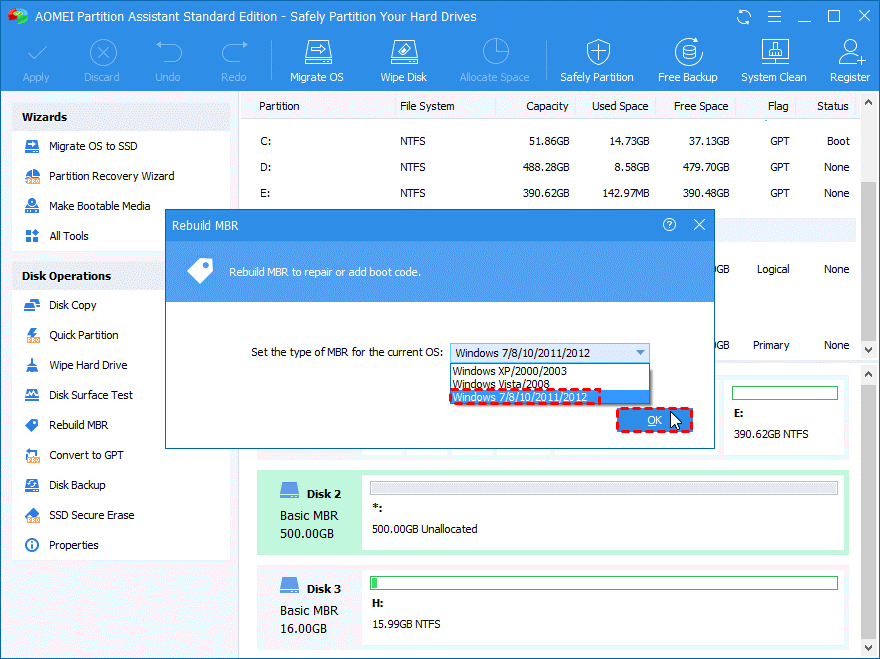Image resolution: width=880 pixels, height=659 pixels.
Task: Select Disk 3 H: partition bar
Action: pos(604,583)
